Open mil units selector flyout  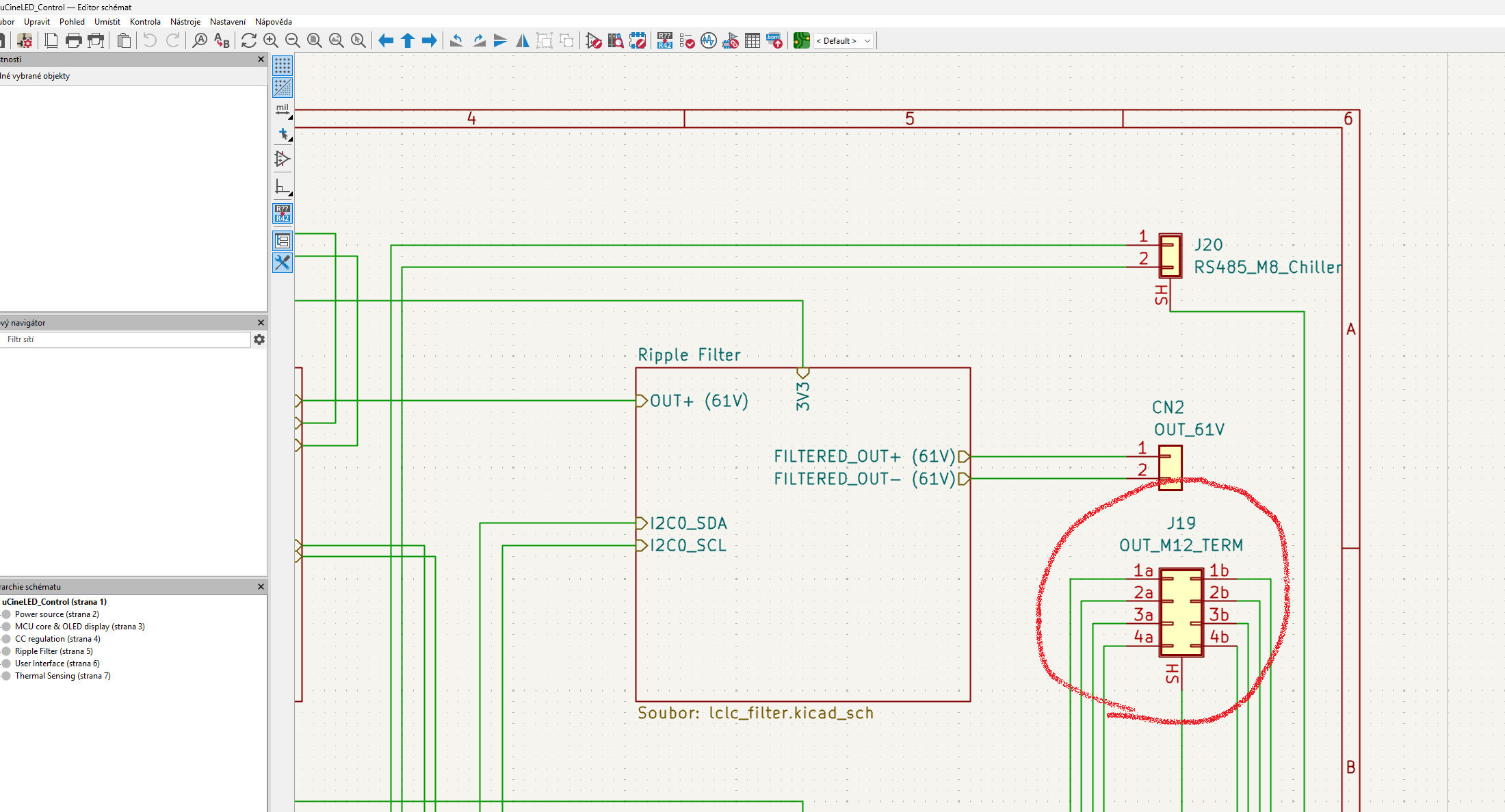283,110
